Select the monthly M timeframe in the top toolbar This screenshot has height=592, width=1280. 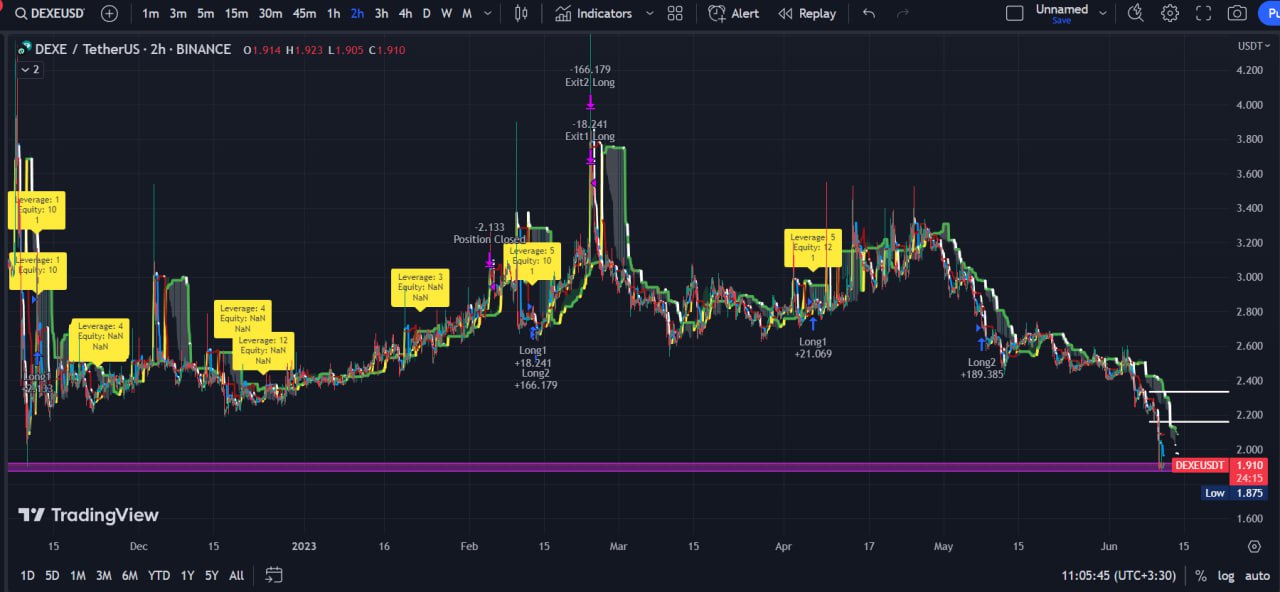tap(467, 13)
